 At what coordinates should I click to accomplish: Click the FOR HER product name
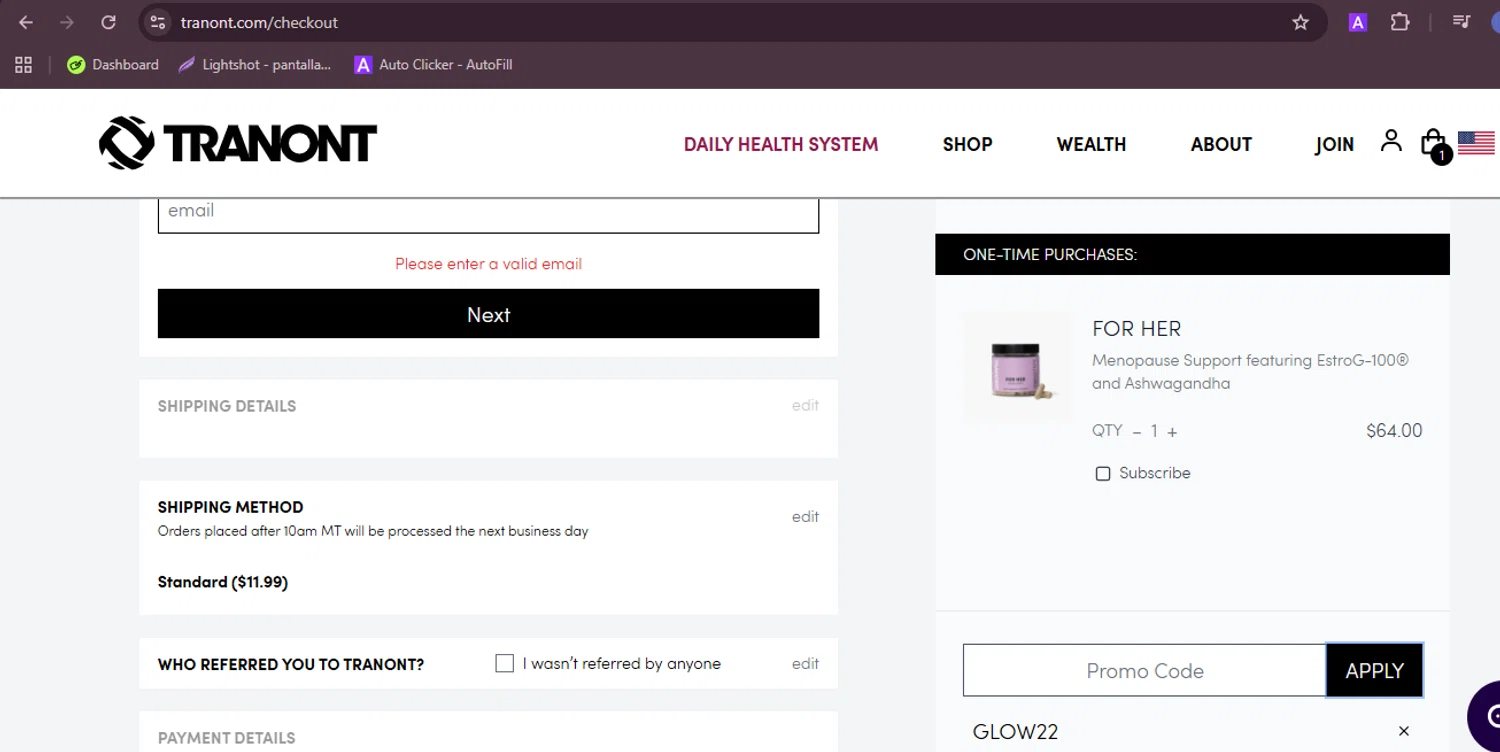1136,329
